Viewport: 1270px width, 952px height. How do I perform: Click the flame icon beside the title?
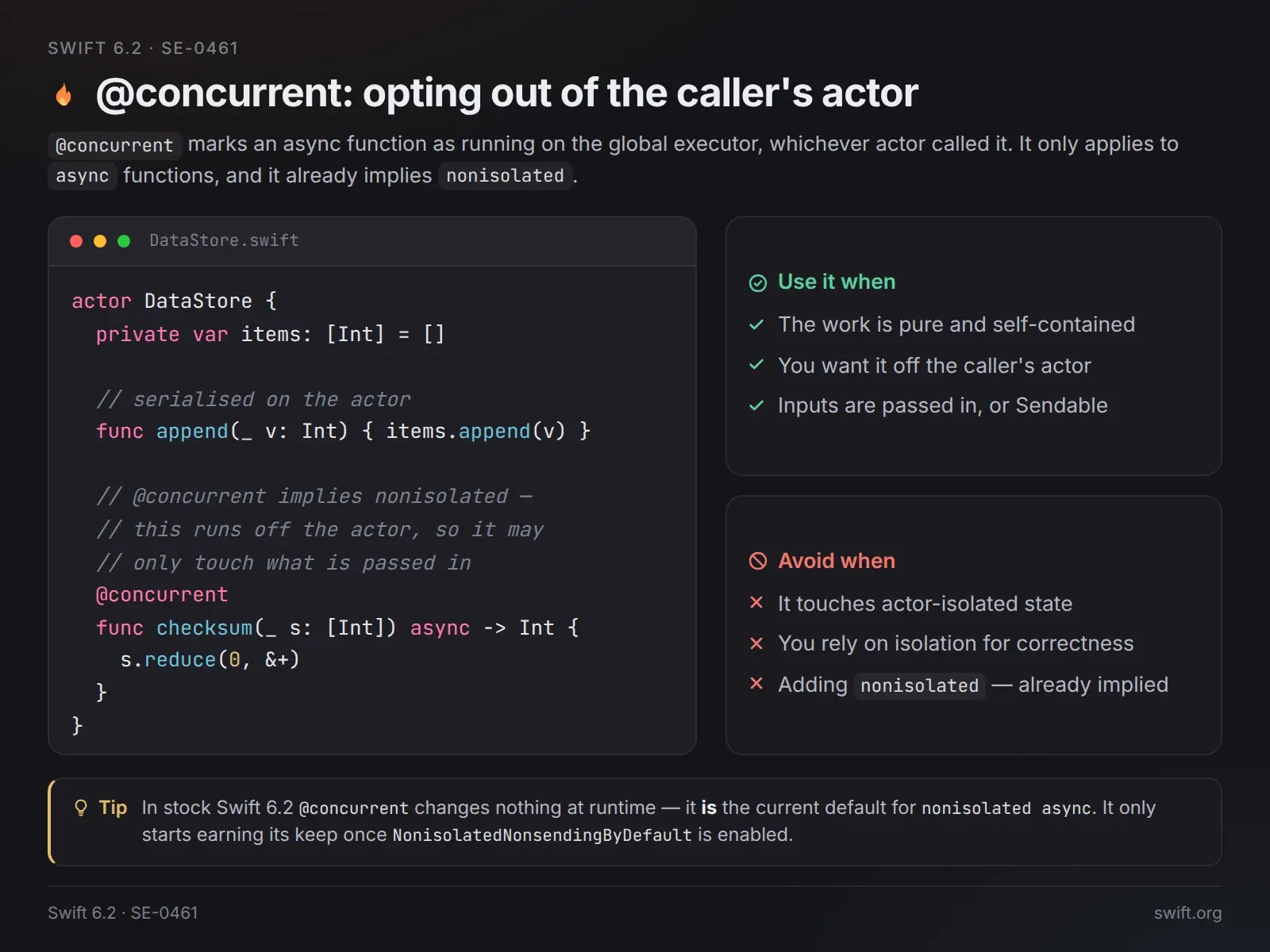click(x=63, y=94)
